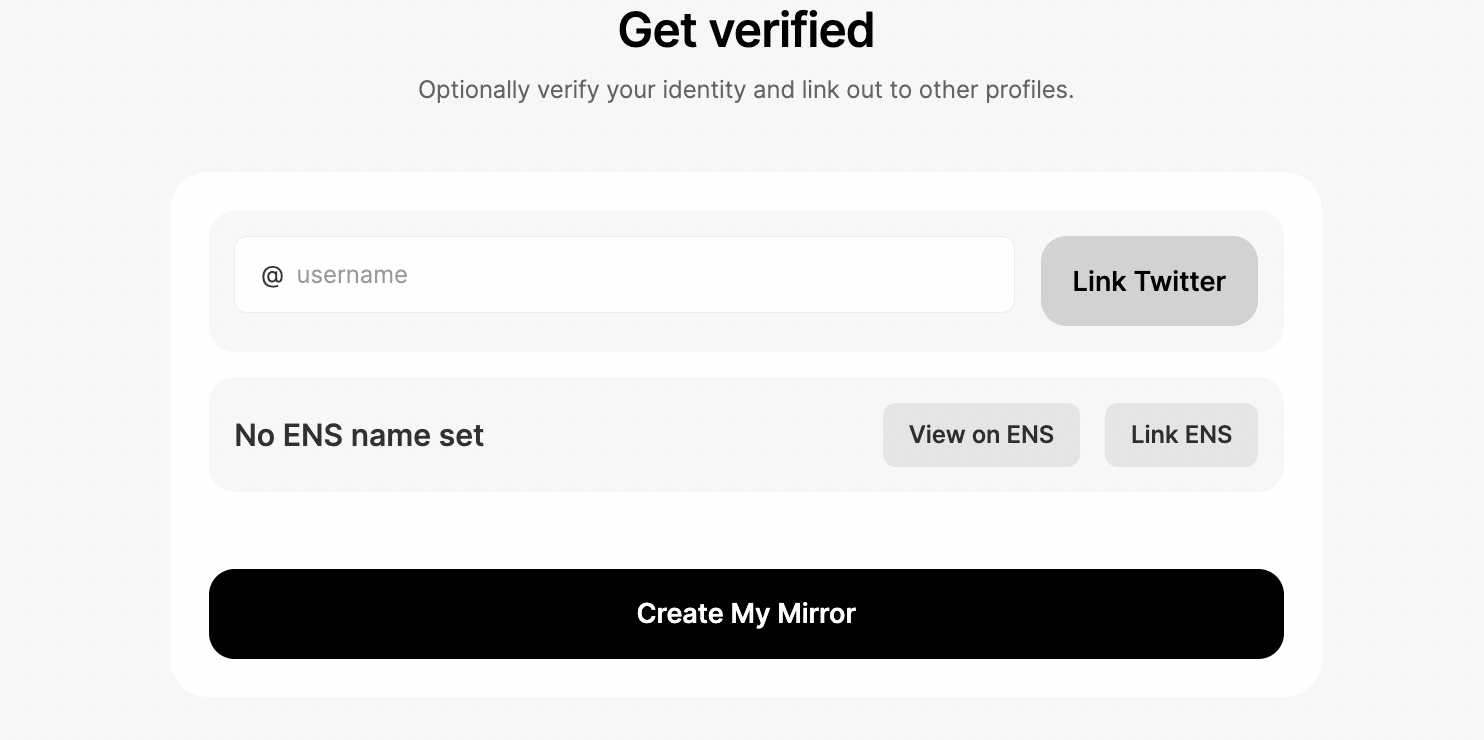Image resolution: width=1484 pixels, height=740 pixels.
Task: Click the word 'View' in the ENS button
Action: point(936,435)
